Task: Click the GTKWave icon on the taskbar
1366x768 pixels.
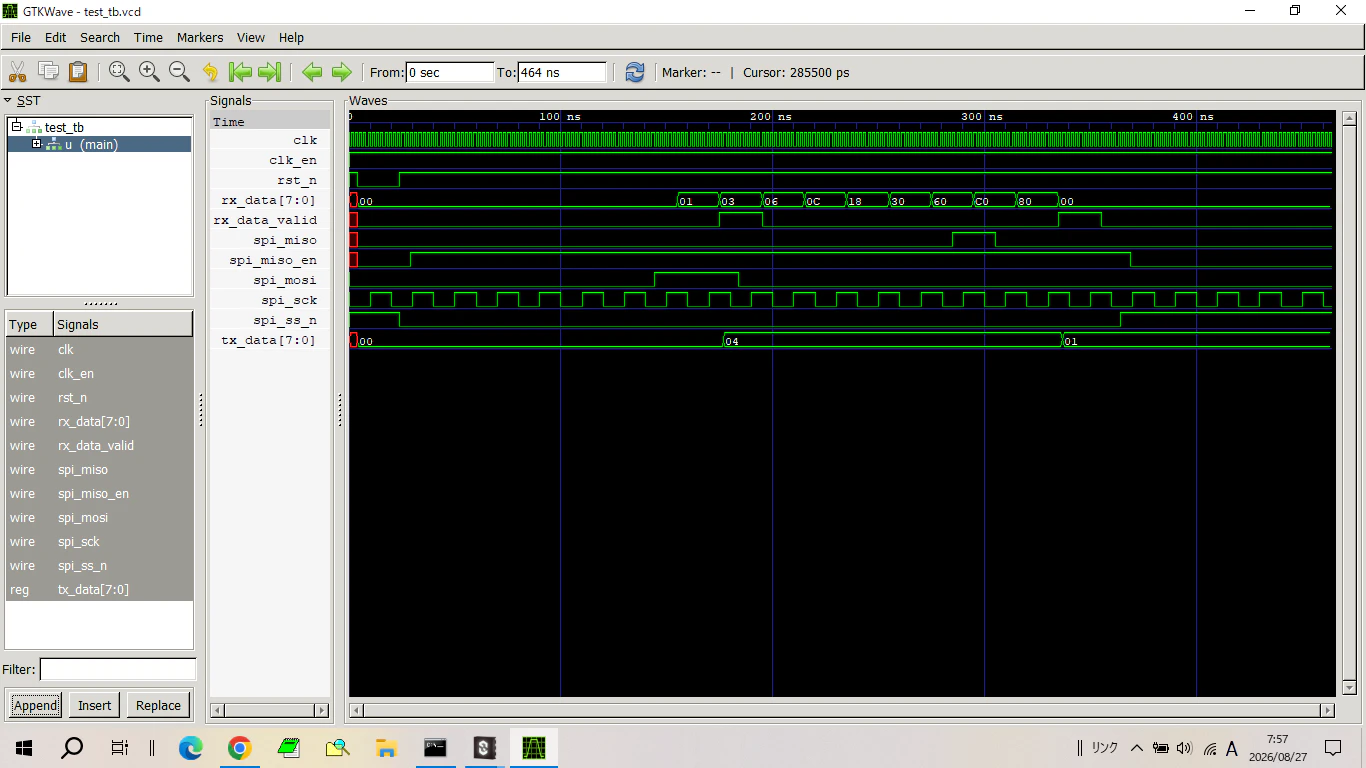Action: [534, 748]
